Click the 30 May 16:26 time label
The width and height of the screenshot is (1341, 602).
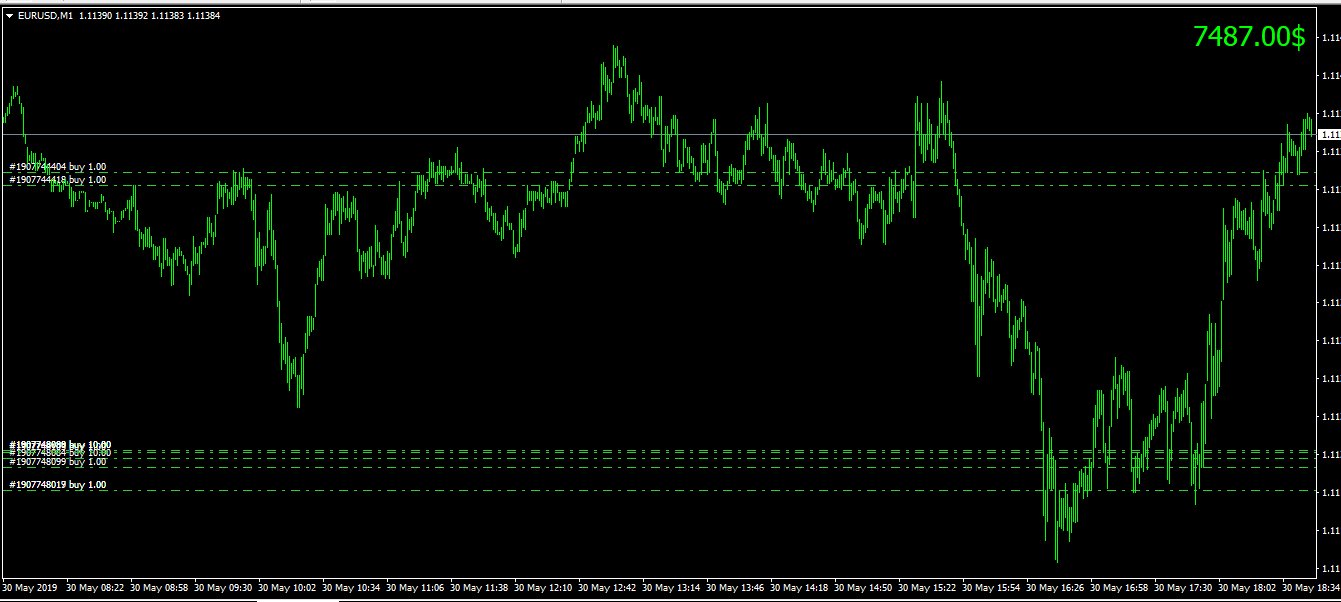tap(1056, 588)
